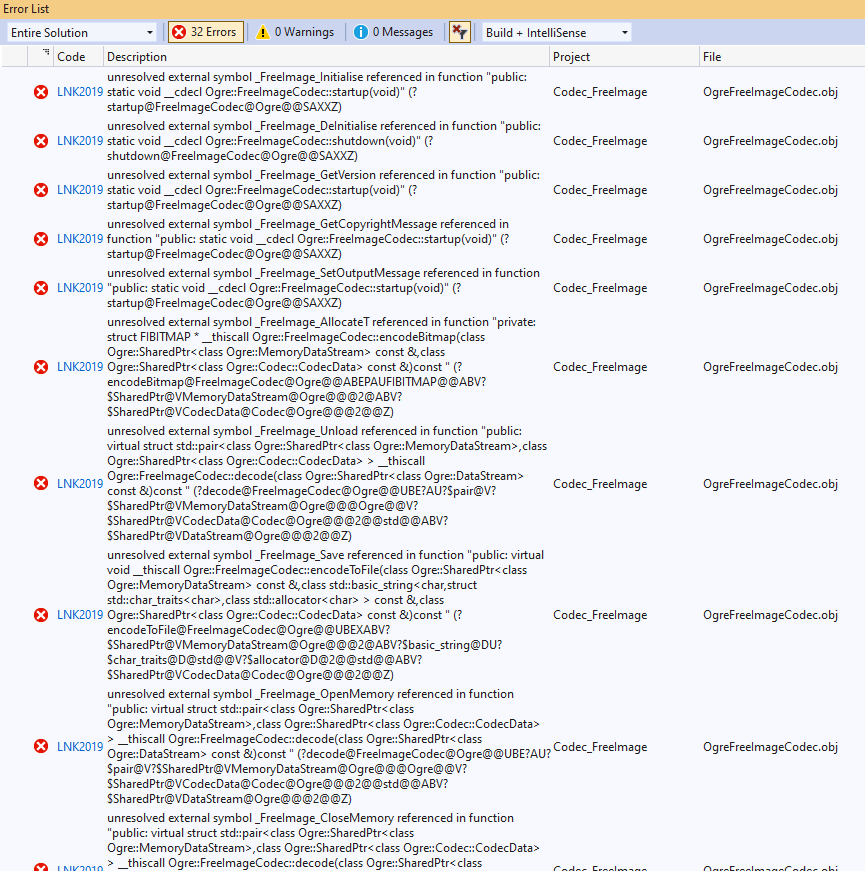Screen dimensions: 865x871
Task: Select the FreeImage_AllocateT error description
Action: pos(322,367)
